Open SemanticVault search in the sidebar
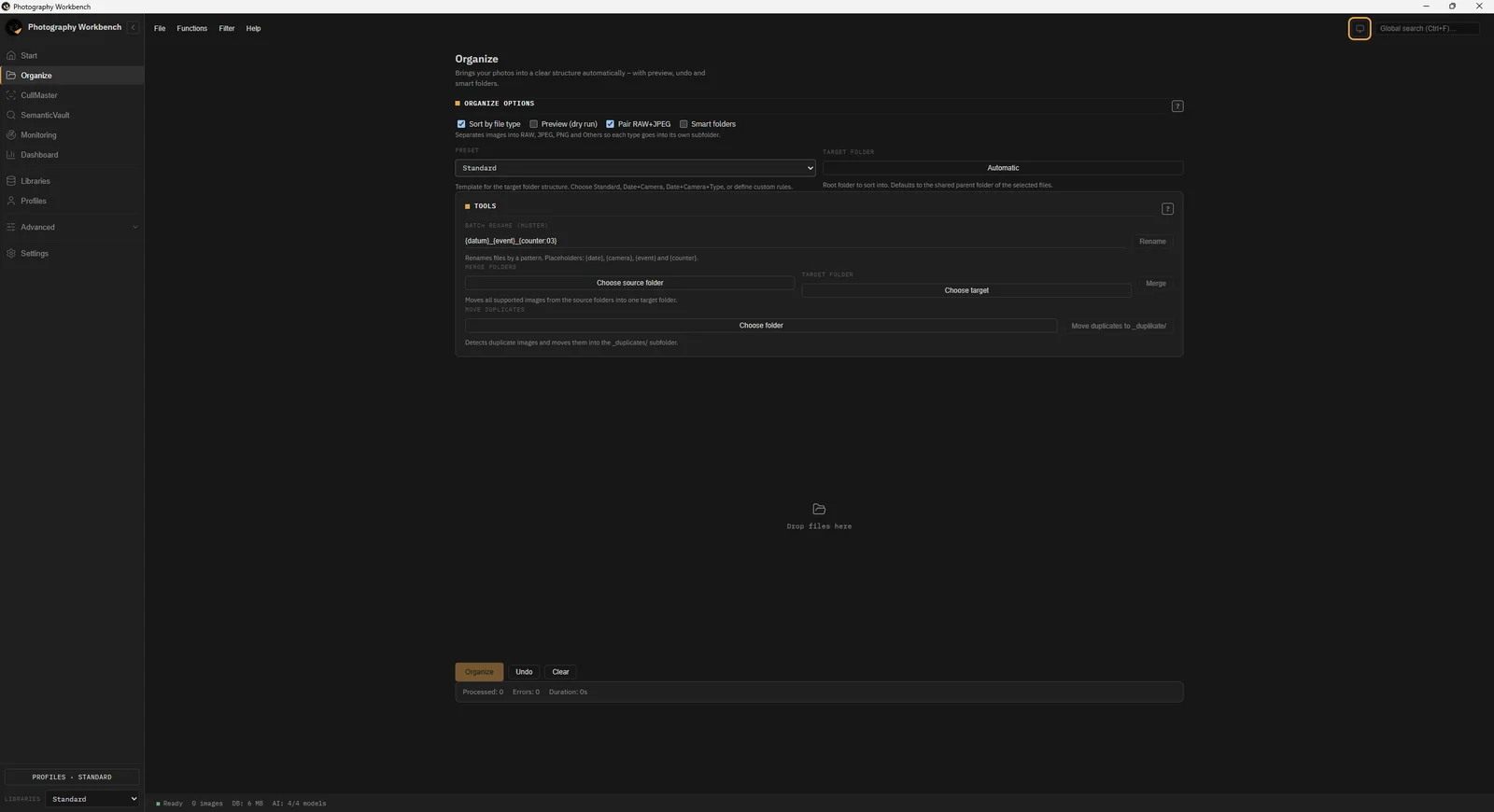The image size is (1494, 812). click(x=72, y=115)
